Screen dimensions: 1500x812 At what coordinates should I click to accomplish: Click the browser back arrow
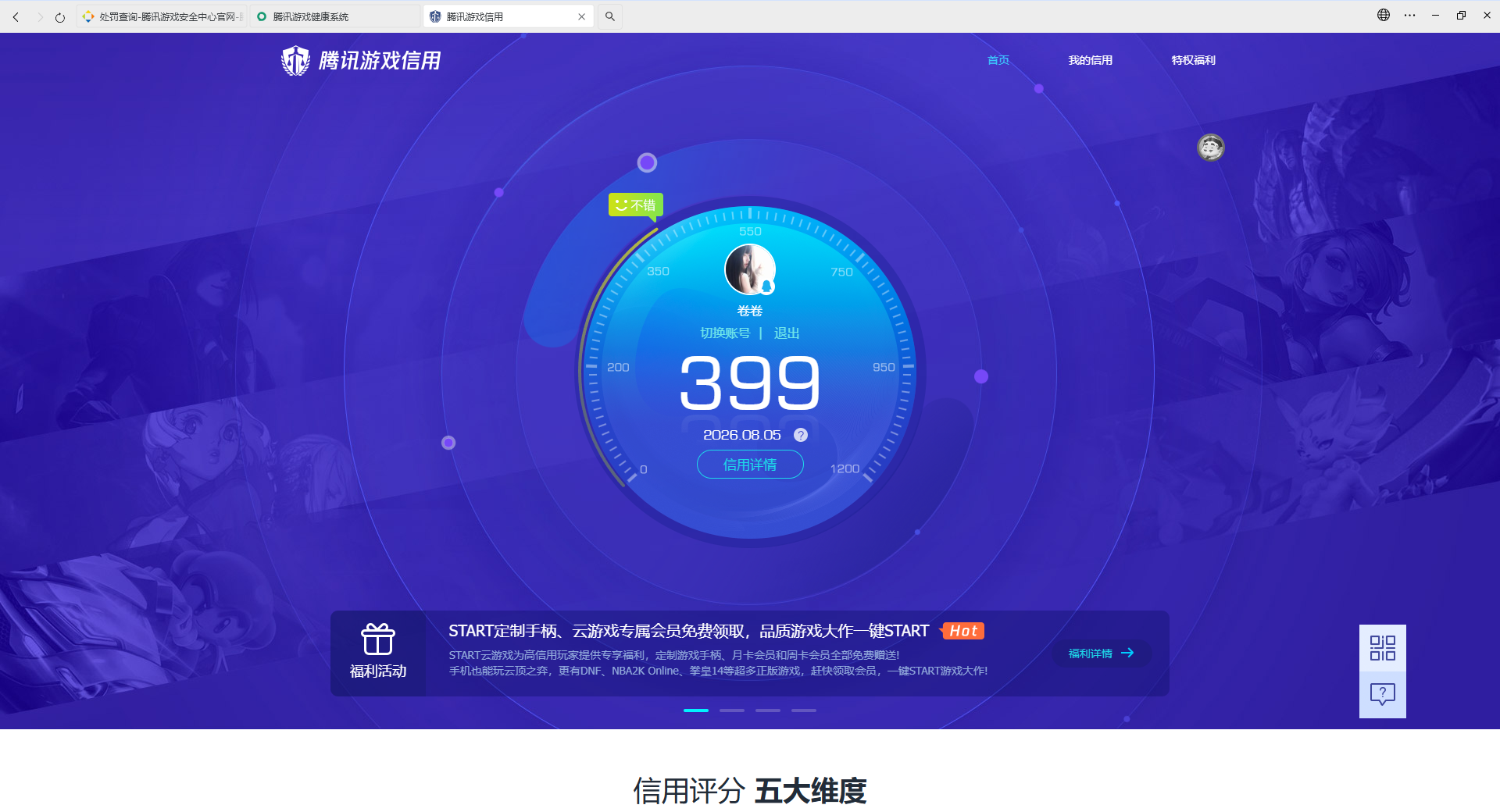(16, 16)
